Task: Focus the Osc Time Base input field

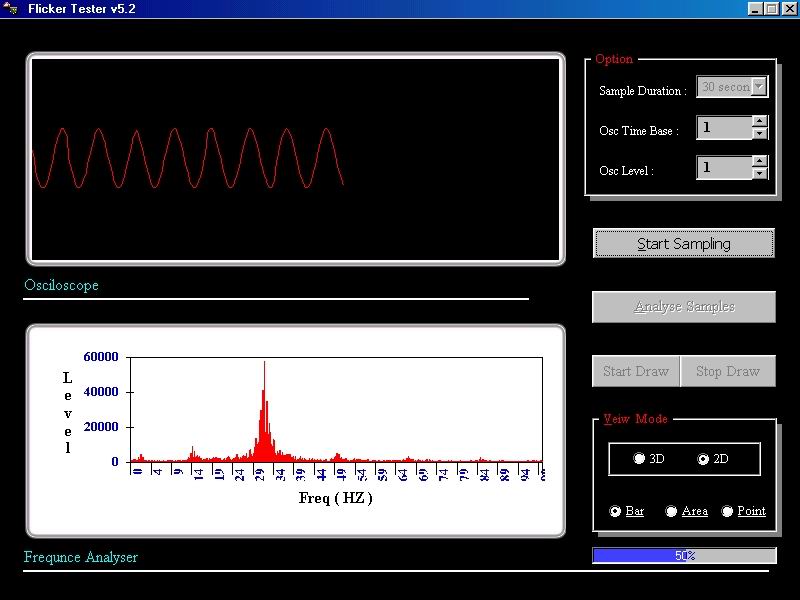Action: click(x=724, y=127)
